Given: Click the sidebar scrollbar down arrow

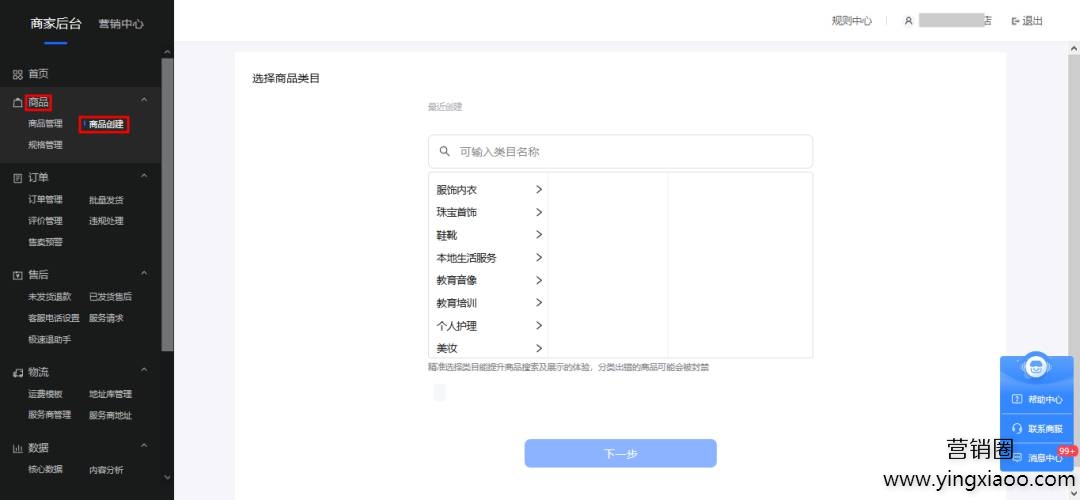Looking at the screenshot, I should (x=167, y=477).
